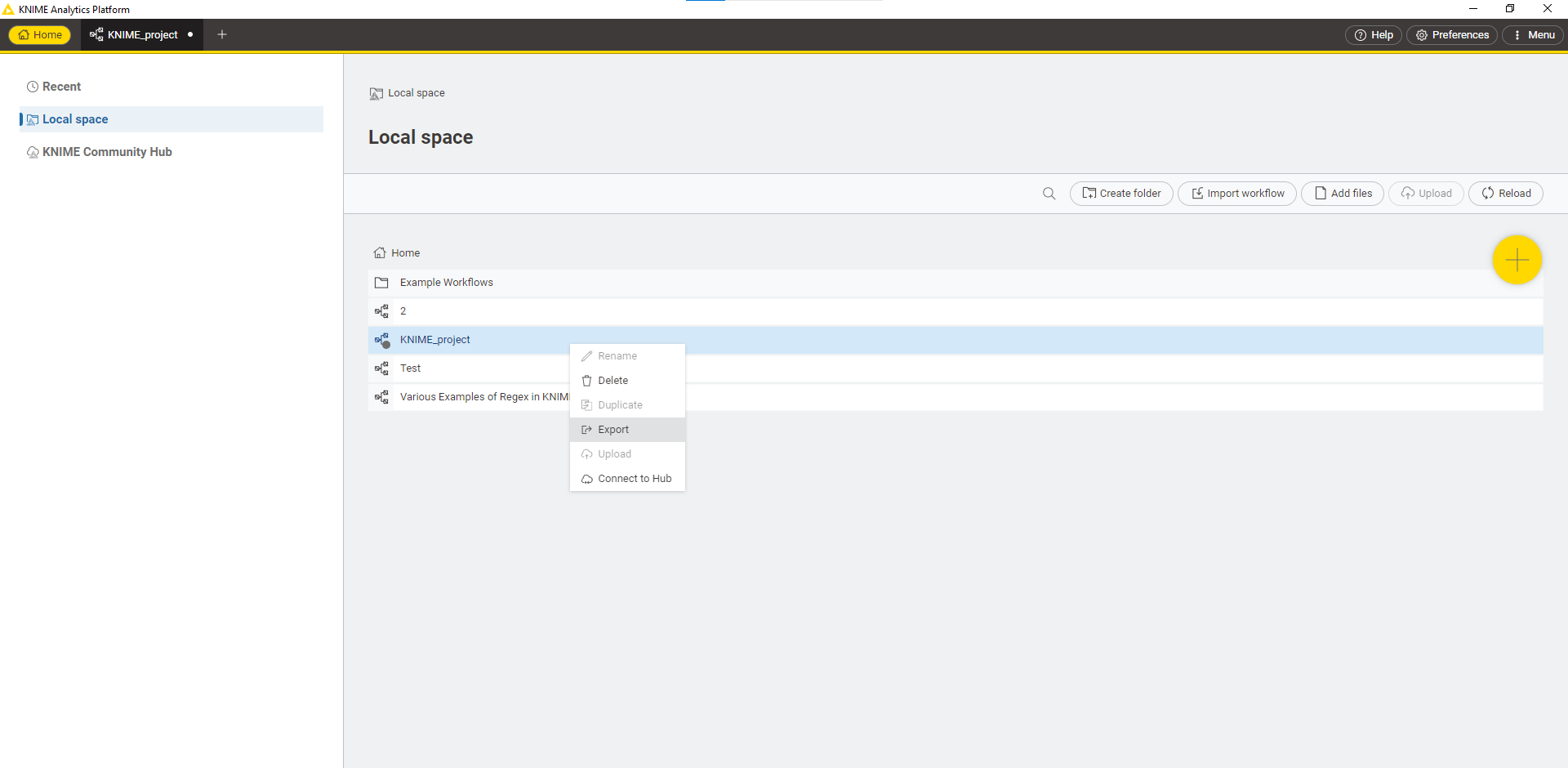Open a new tab with the plus icon

click(222, 35)
